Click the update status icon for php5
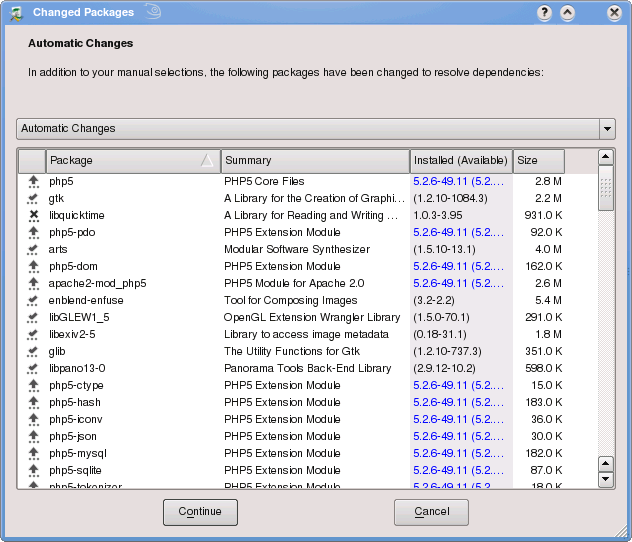 coord(33,182)
